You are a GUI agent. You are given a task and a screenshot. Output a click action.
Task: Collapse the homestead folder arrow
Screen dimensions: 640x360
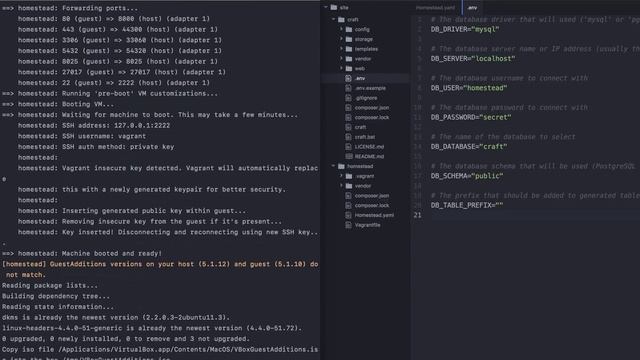point(333,166)
